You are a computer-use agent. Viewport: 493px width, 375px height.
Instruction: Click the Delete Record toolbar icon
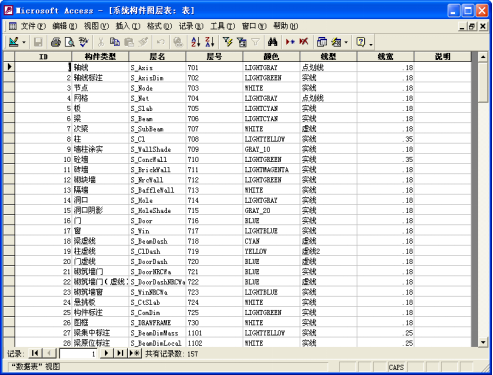[303, 42]
